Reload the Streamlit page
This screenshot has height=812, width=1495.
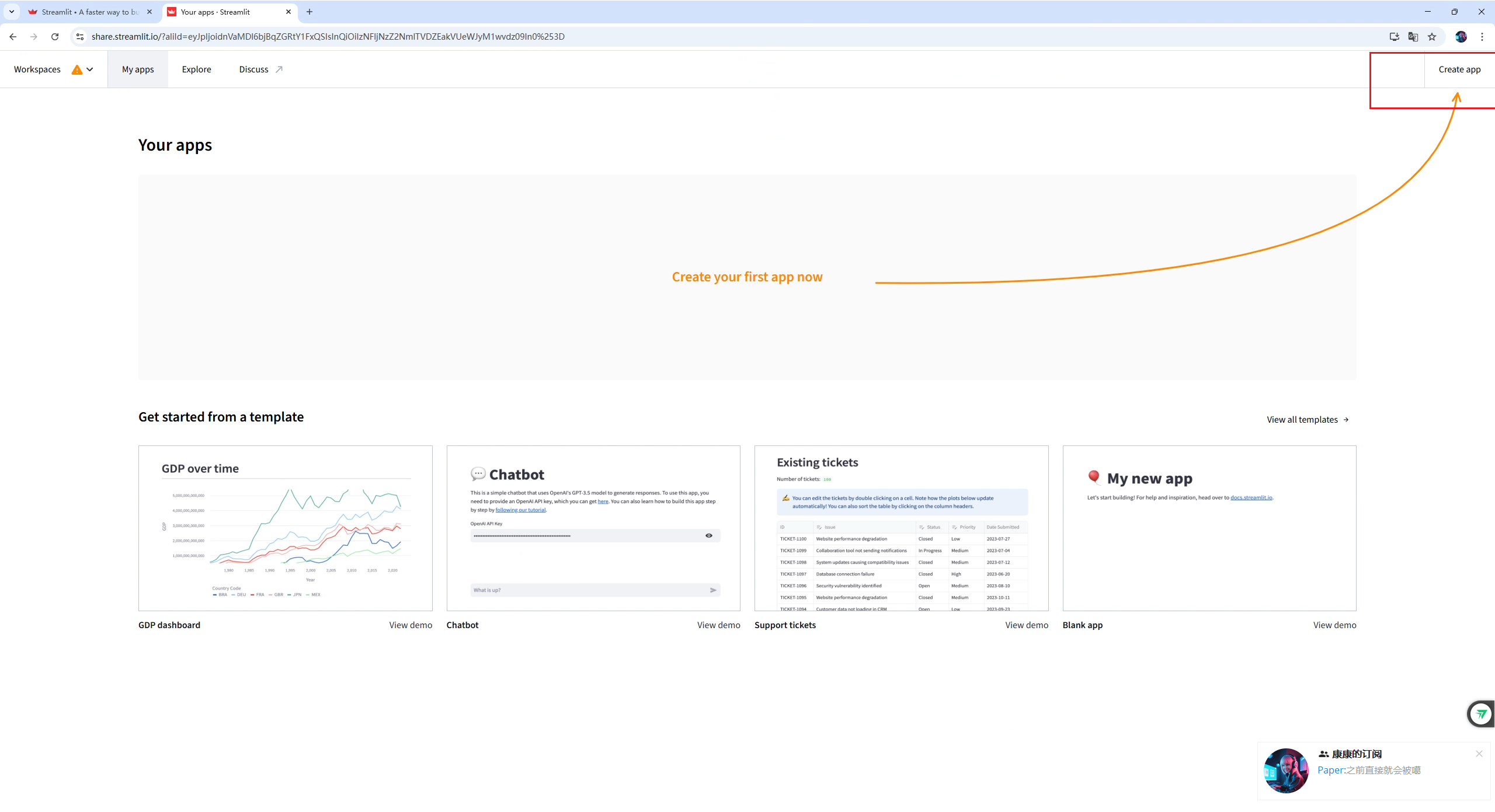click(55, 37)
